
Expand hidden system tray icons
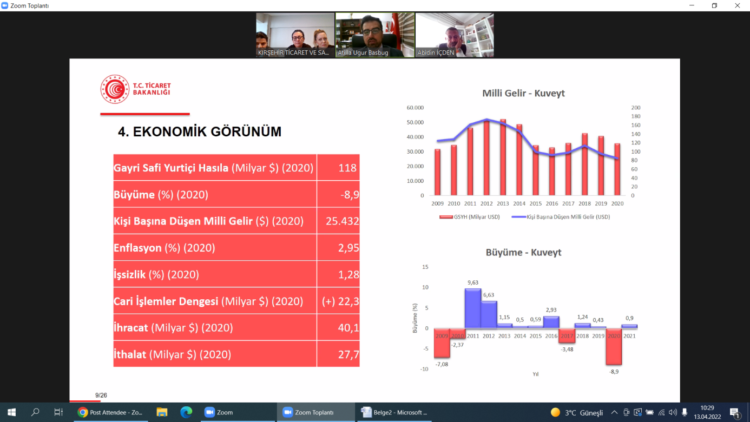(614, 412)
